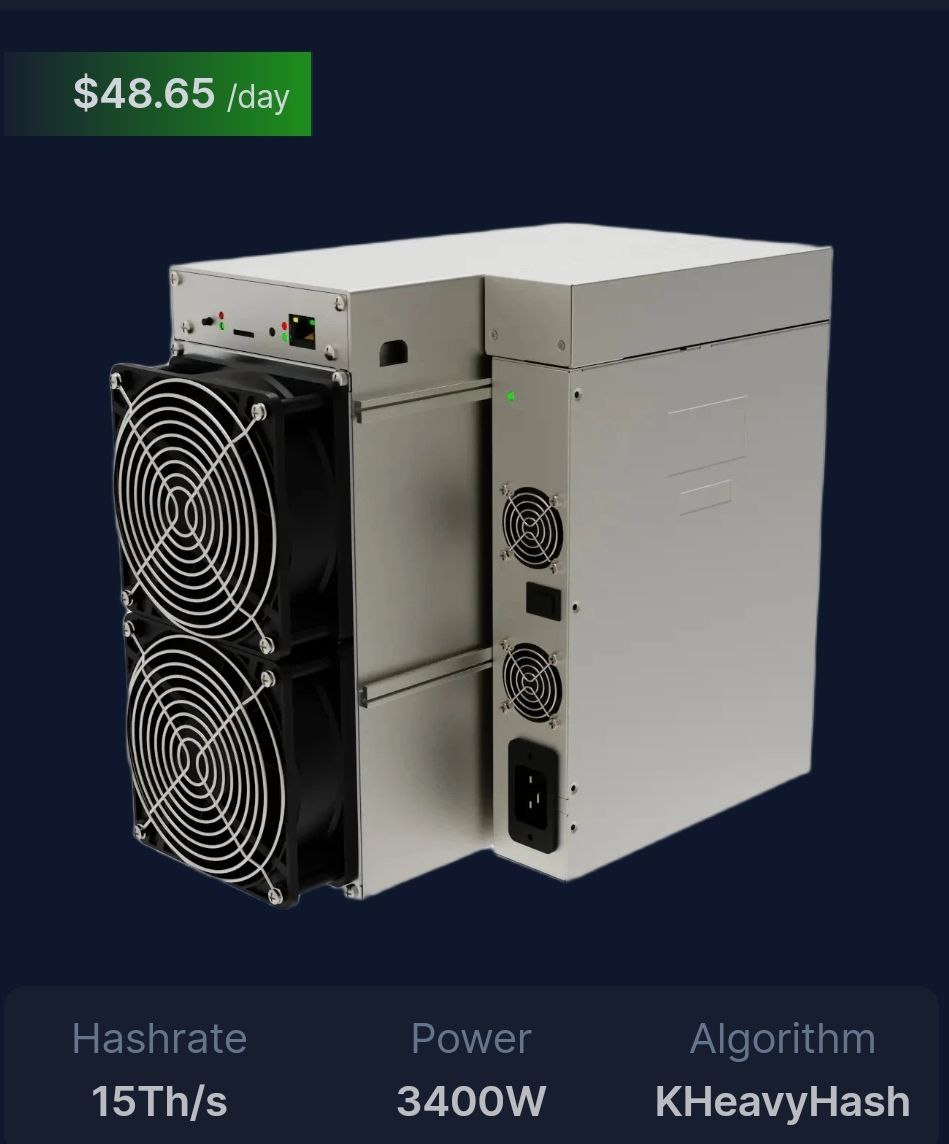
Task: Click the KHeavyHash algorithm value
Action: pos(783,1101)
